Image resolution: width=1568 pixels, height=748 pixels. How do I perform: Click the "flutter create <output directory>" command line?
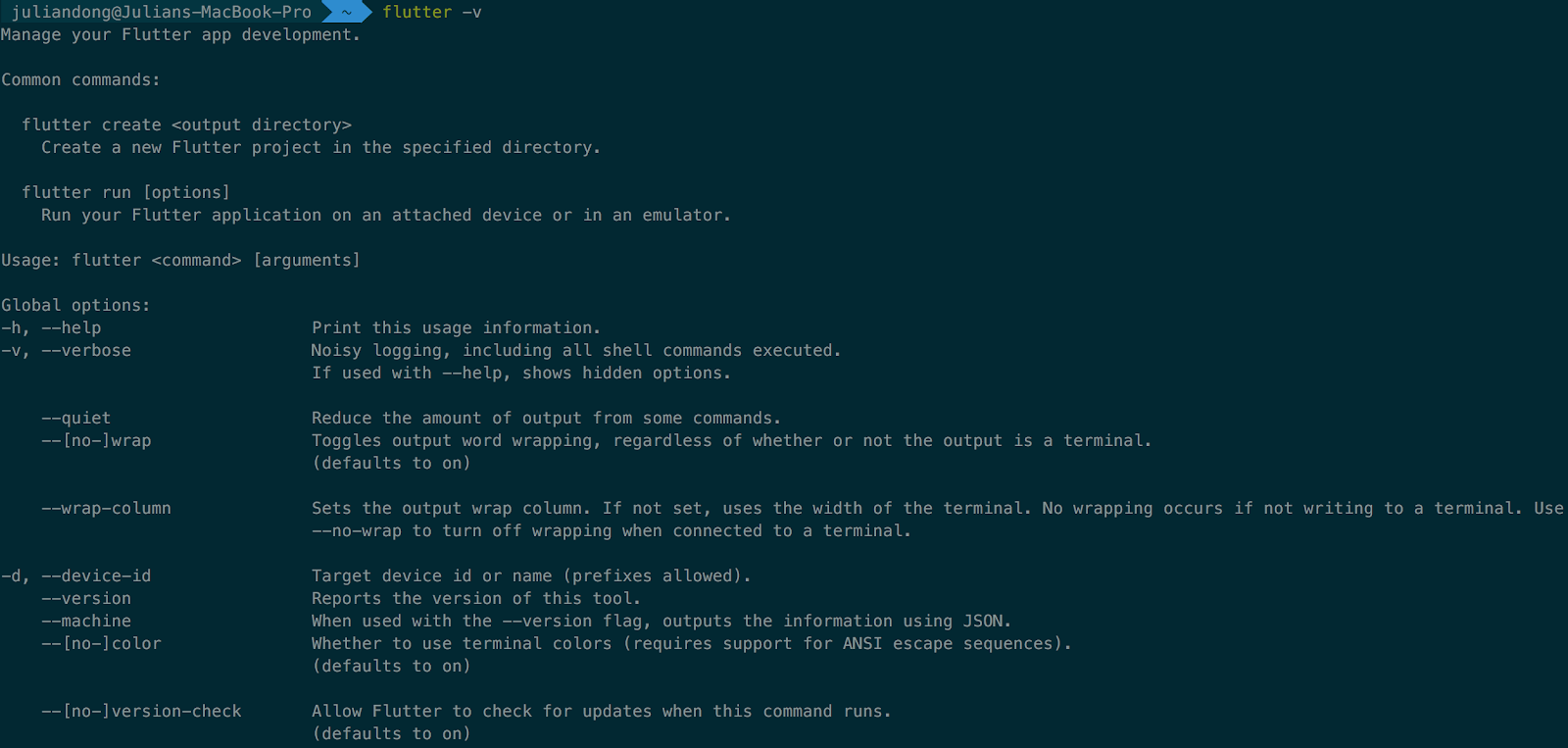click(186, 125)
